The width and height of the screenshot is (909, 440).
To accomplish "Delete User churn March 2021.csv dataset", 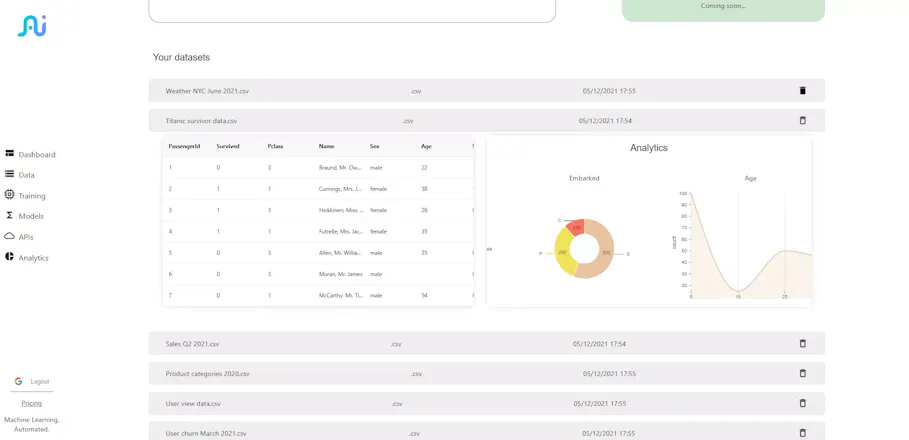I will (802, 433).
